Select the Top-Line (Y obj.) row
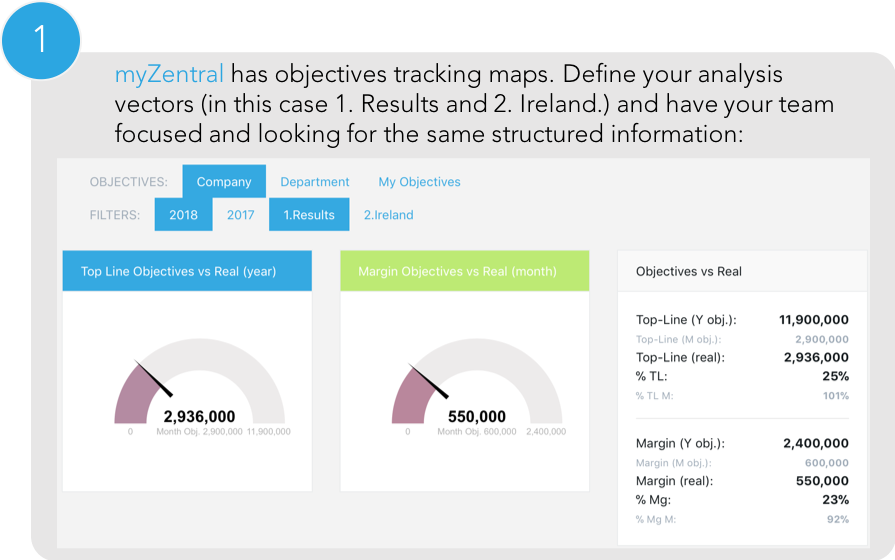The height and width of the screenshot is (560, 895). (742, 320)
